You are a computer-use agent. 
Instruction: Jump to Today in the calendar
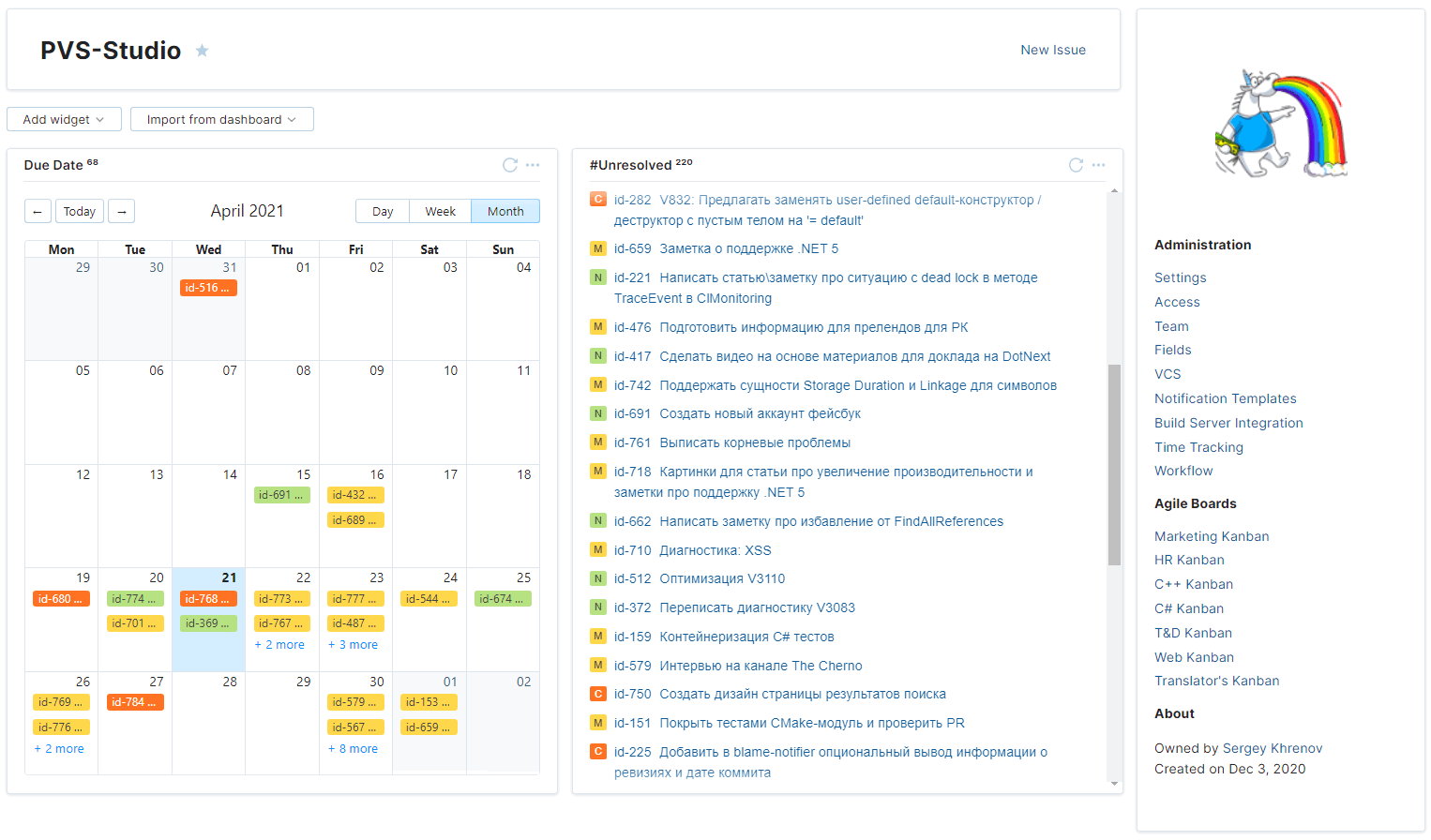[80, 211]
